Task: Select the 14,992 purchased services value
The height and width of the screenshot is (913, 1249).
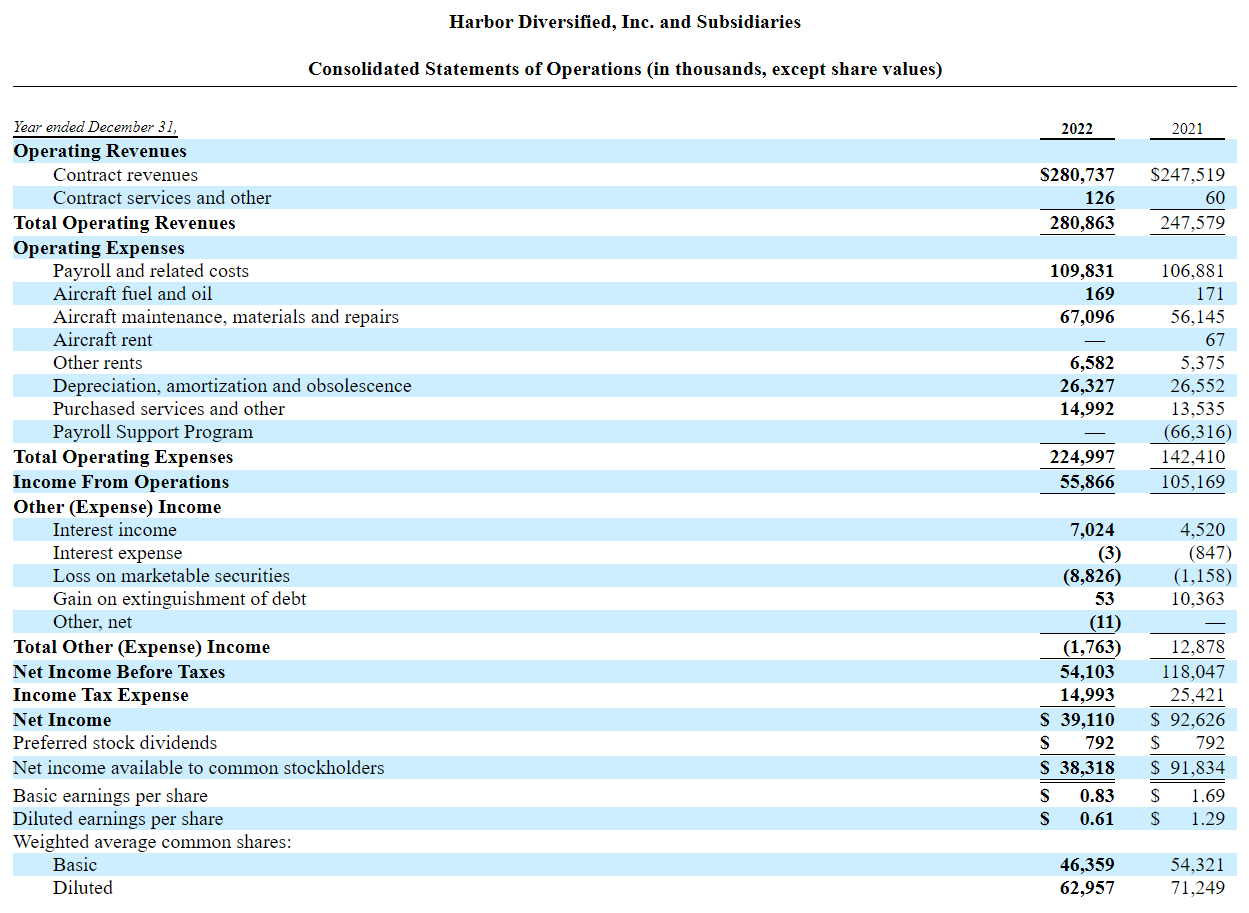Action: click(1087, 409)
